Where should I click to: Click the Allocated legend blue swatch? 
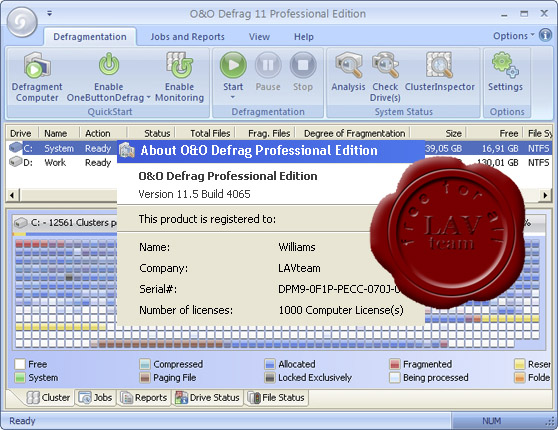click(270, 364)
